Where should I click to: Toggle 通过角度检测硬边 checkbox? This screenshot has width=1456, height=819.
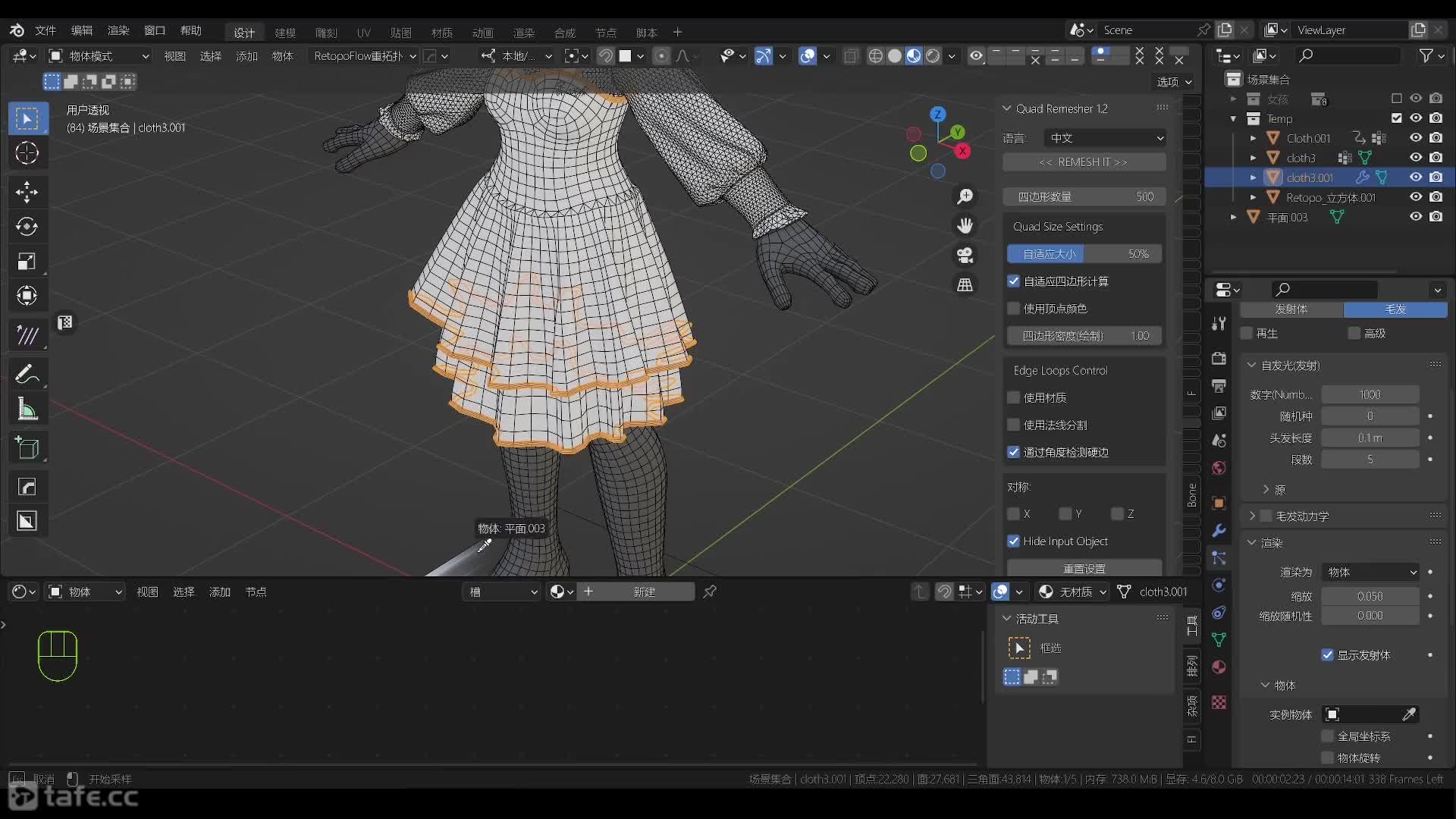pos(1014,452)
